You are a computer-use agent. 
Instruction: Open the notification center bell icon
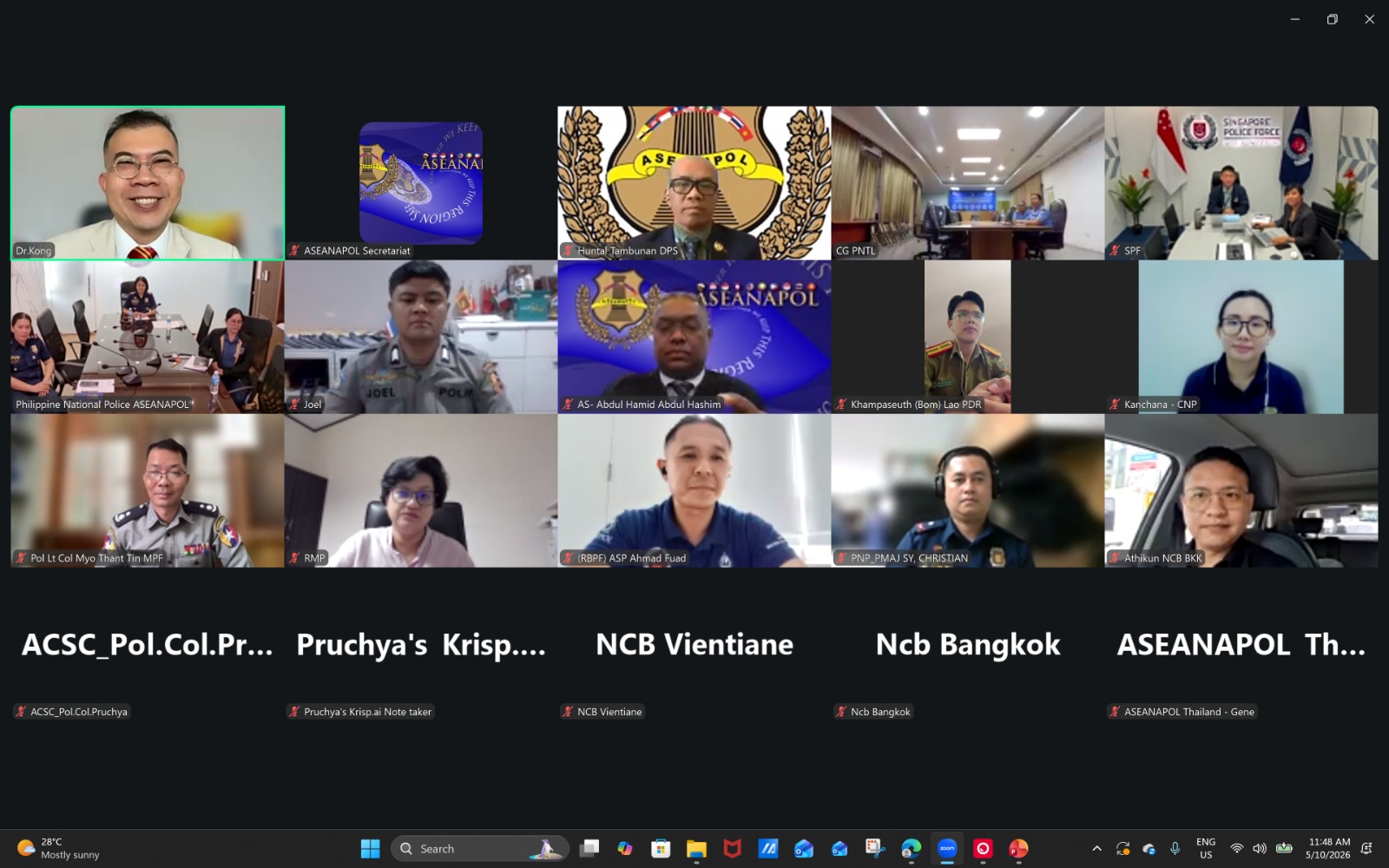(1366, 849)
